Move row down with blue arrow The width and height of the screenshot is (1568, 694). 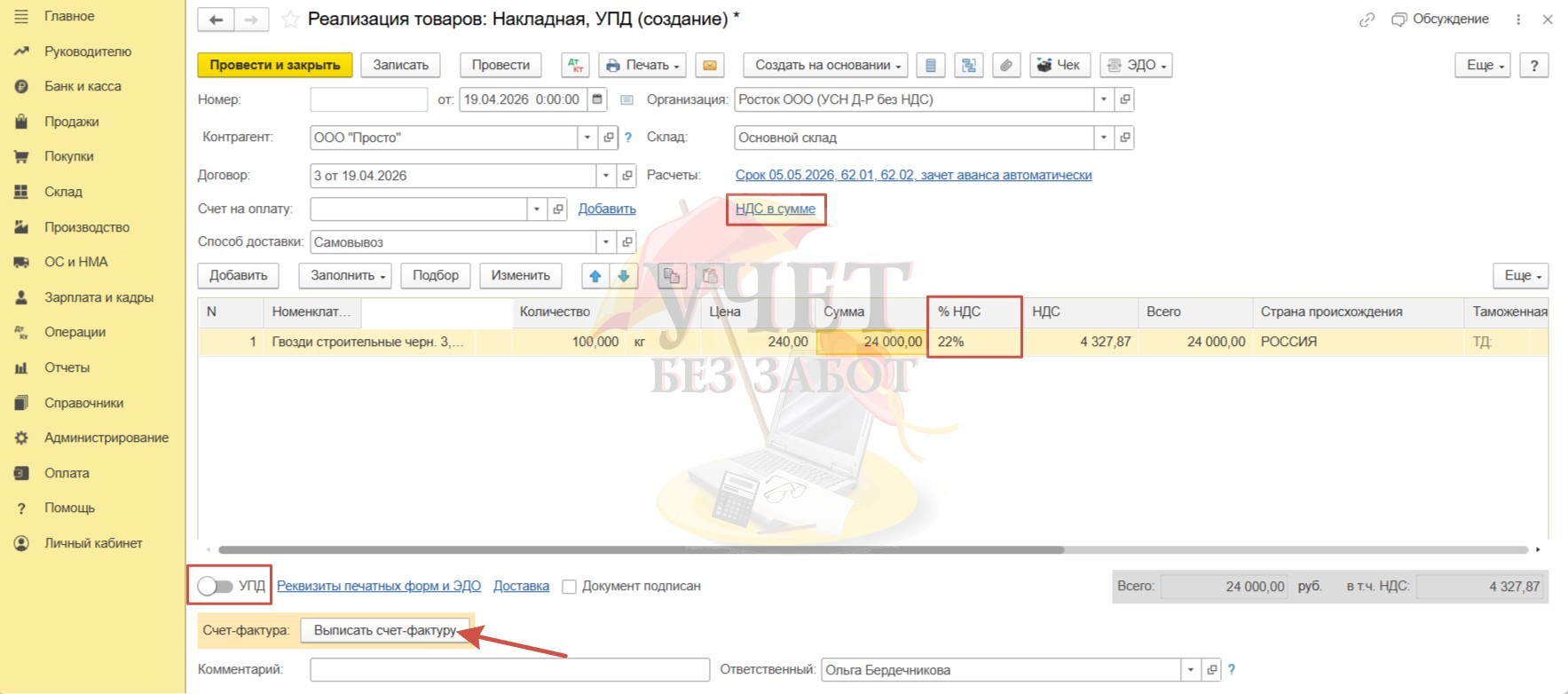[x=624, y=276]
